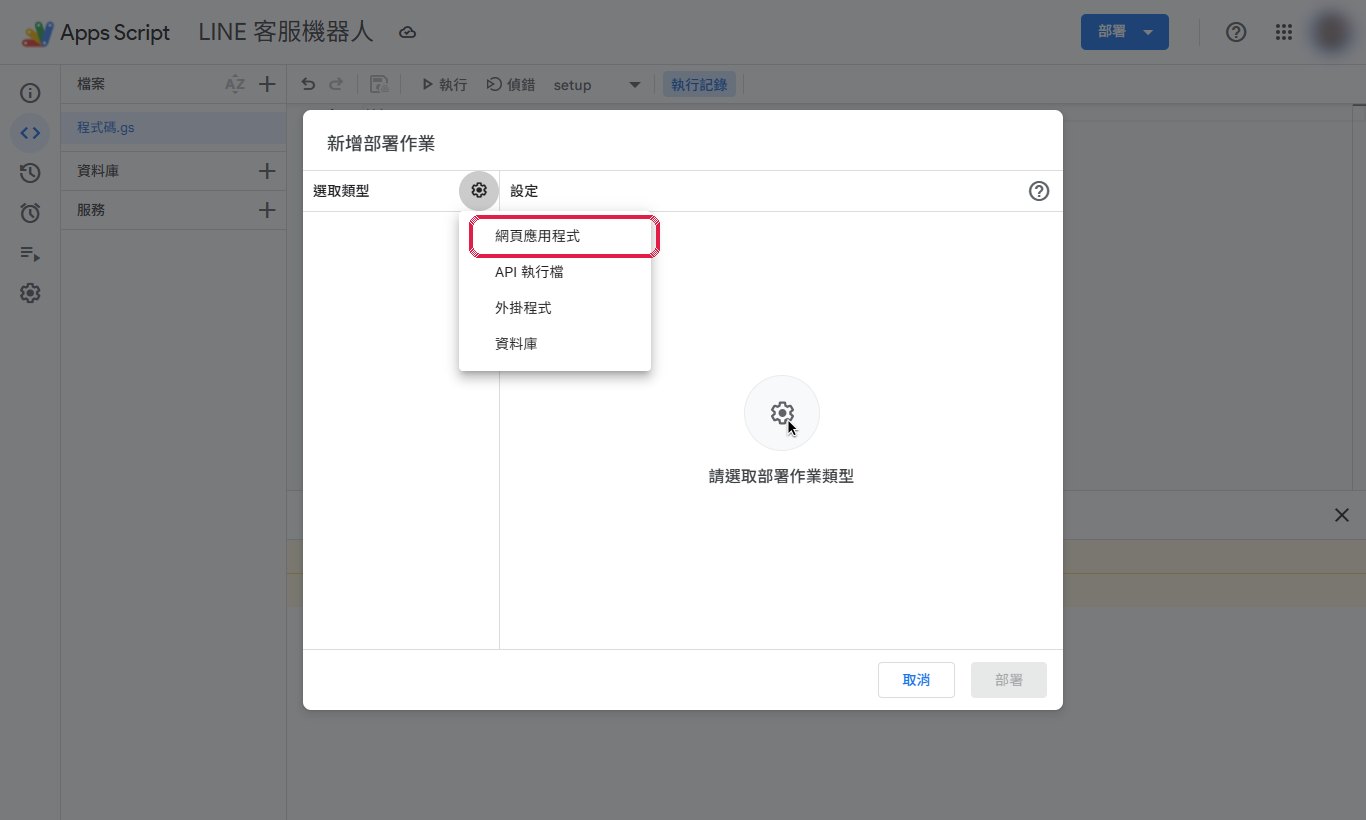Add a library with the 資料庫 plus
The height and width of the screenshot is (820, 1366).
[267, 171]
